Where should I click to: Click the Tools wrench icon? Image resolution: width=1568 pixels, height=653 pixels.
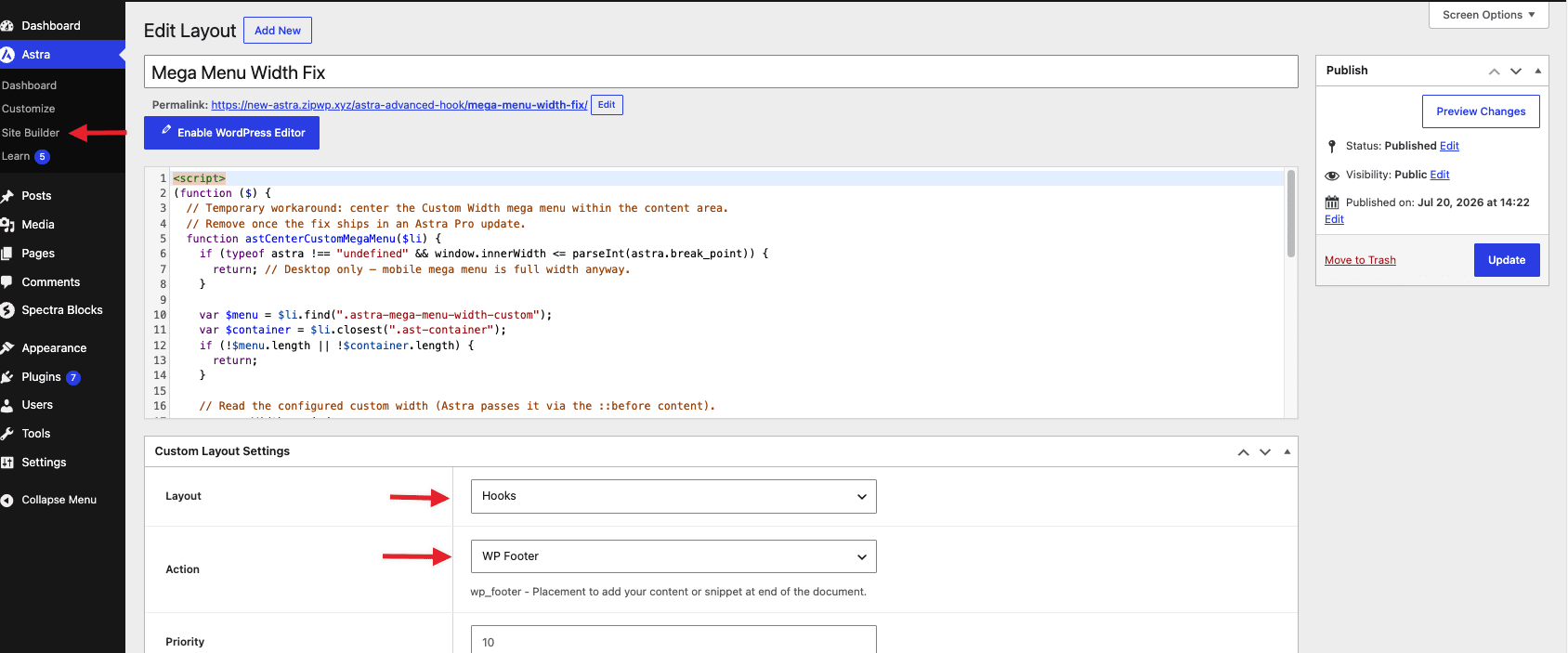[x=7, y=434]
